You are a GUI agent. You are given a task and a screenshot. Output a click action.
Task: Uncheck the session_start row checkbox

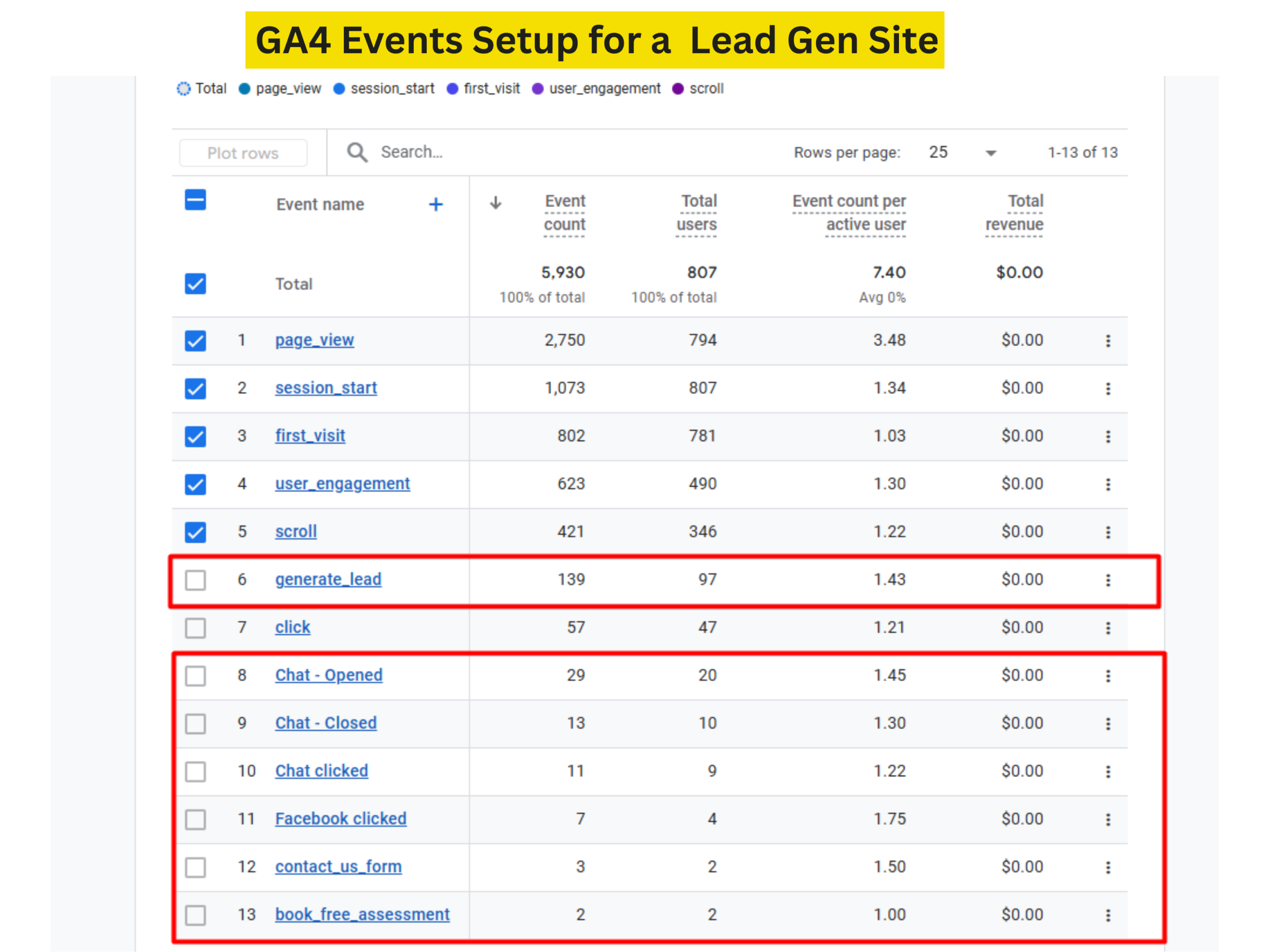(x=195, y=389)
